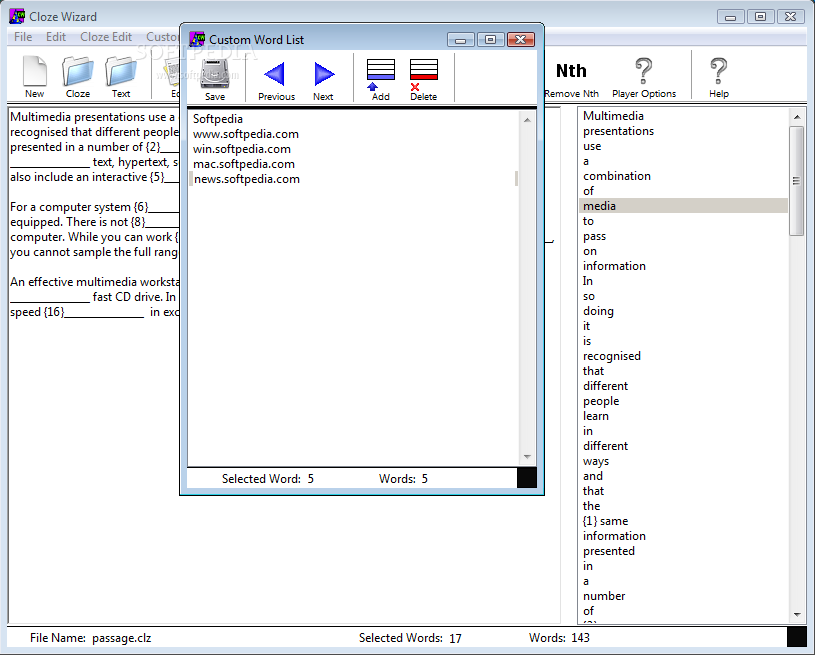Click the word panel scrollbar thumb
The image size is (815, 655).
coord(796,181)
